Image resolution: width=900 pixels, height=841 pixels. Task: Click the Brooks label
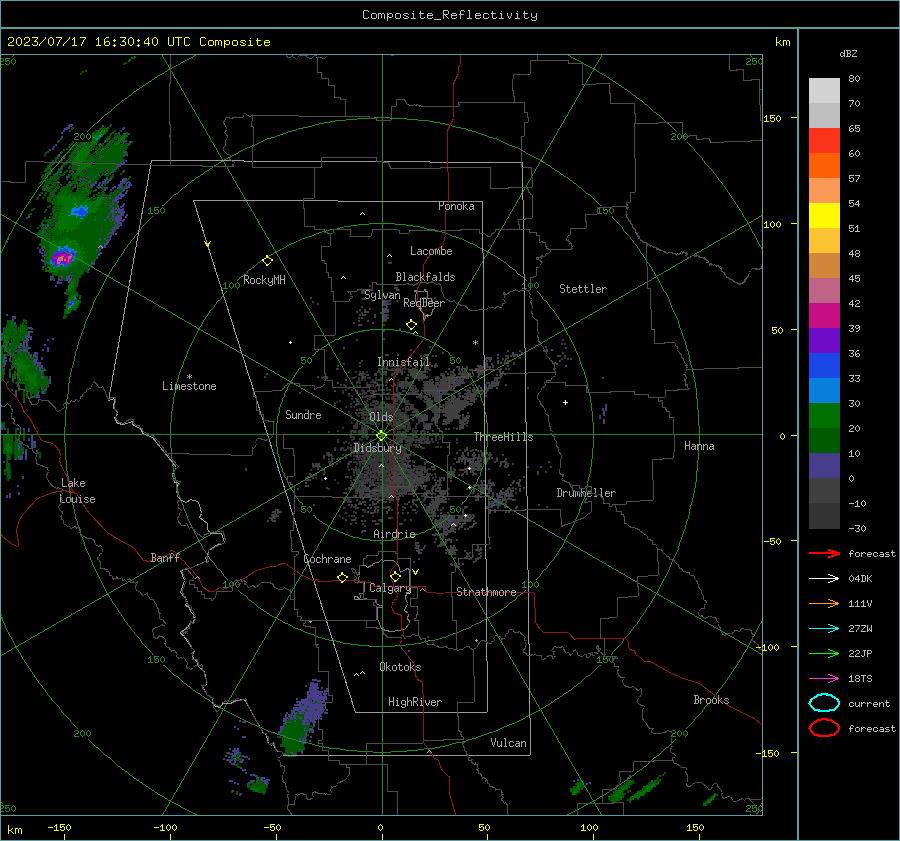coord(711,700)
